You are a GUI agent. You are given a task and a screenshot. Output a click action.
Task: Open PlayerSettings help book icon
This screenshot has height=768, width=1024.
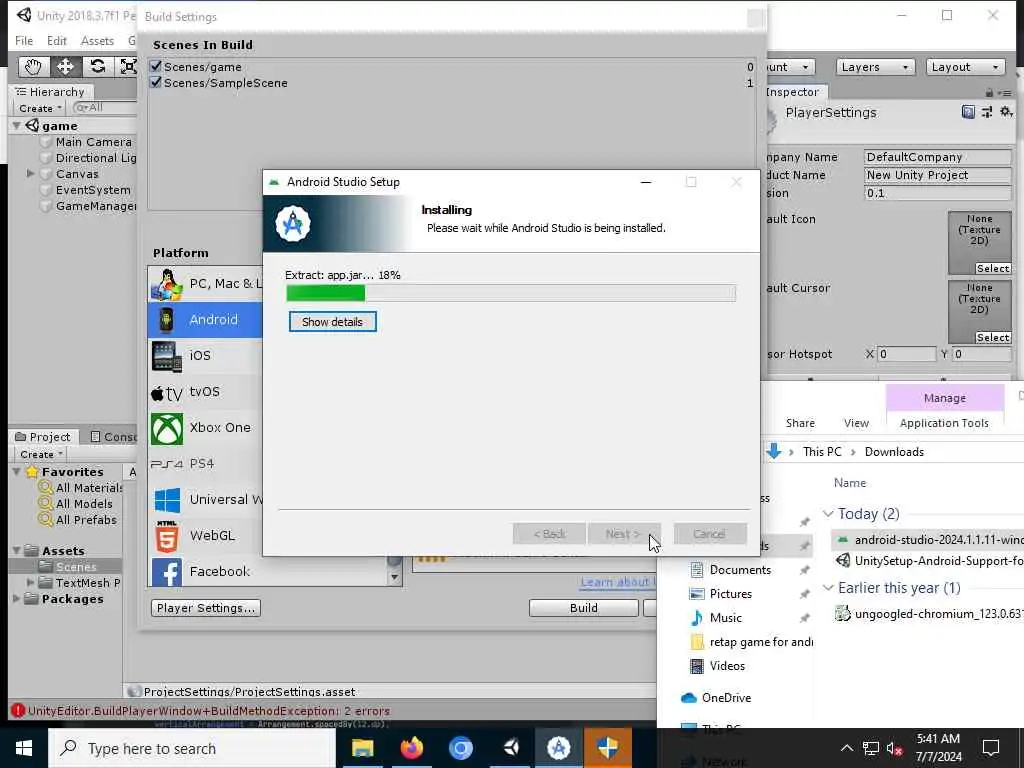point(968,112)
